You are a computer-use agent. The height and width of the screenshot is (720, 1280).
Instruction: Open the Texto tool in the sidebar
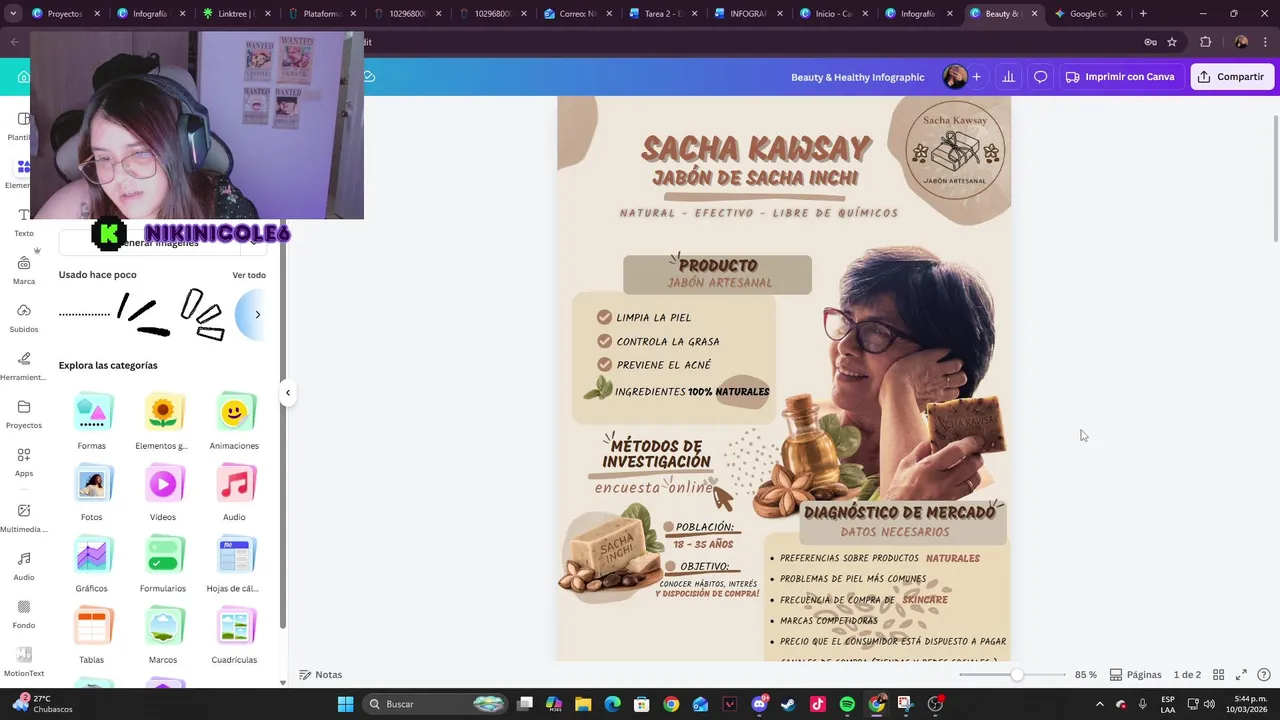24,222
